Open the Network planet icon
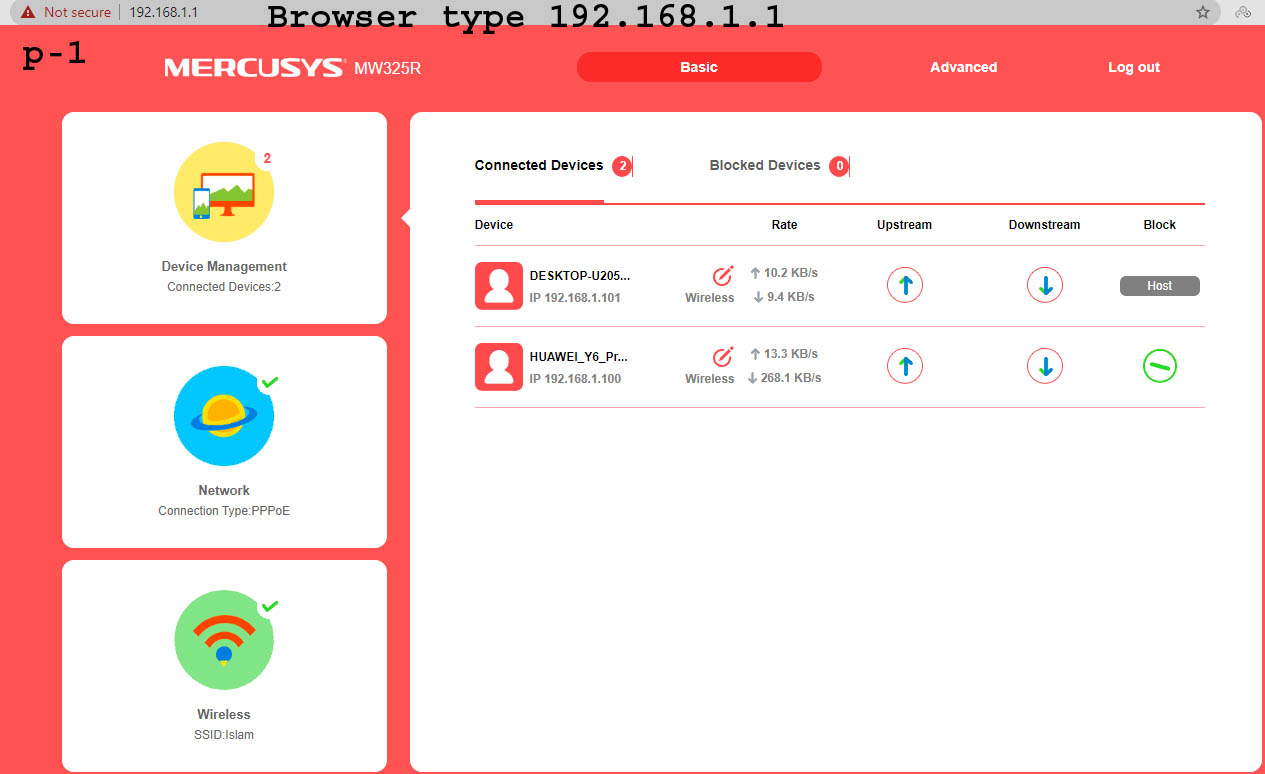This screenshot has height=774, width=1265. point(224,416)
